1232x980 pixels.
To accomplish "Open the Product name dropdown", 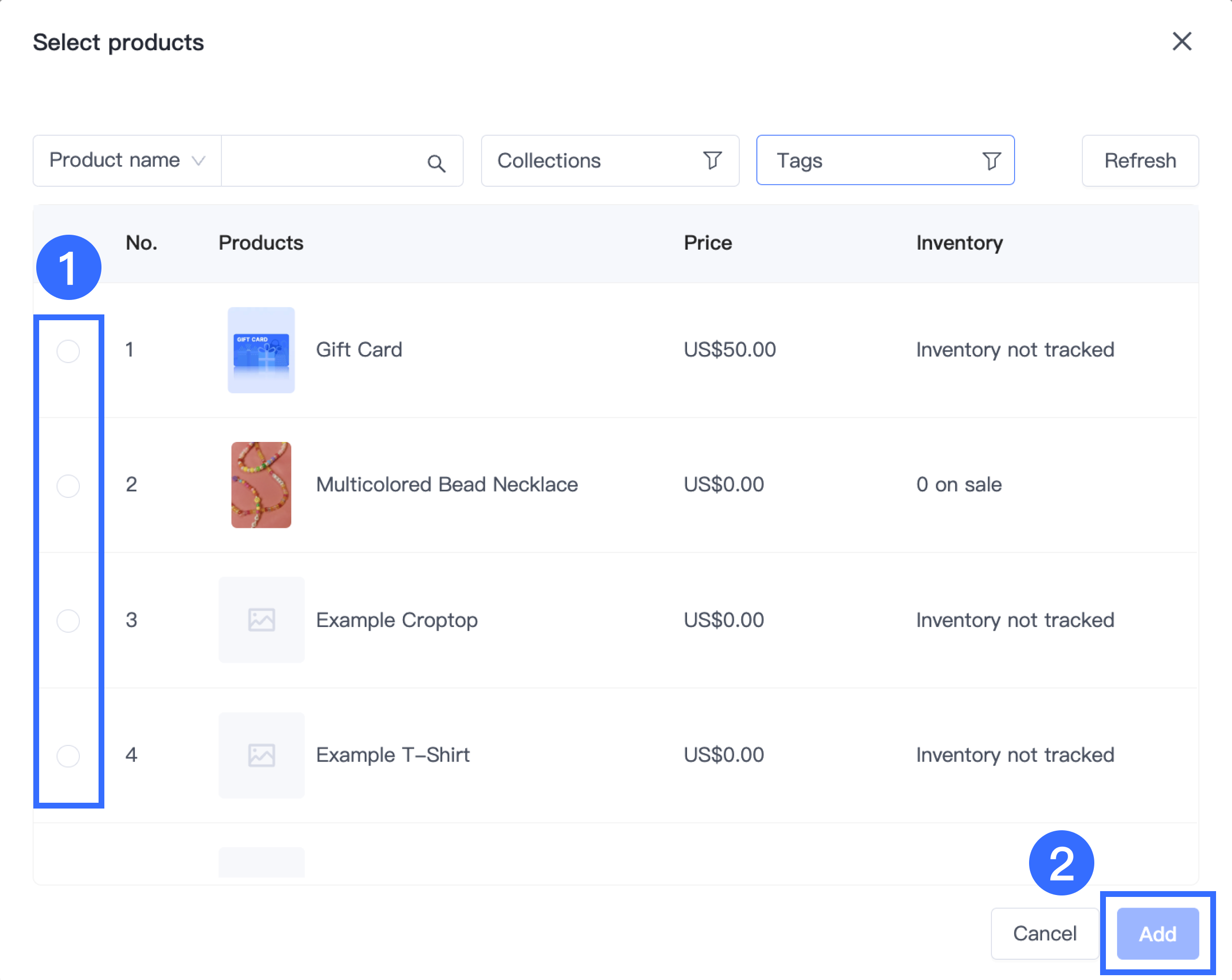I will point(127,160).
